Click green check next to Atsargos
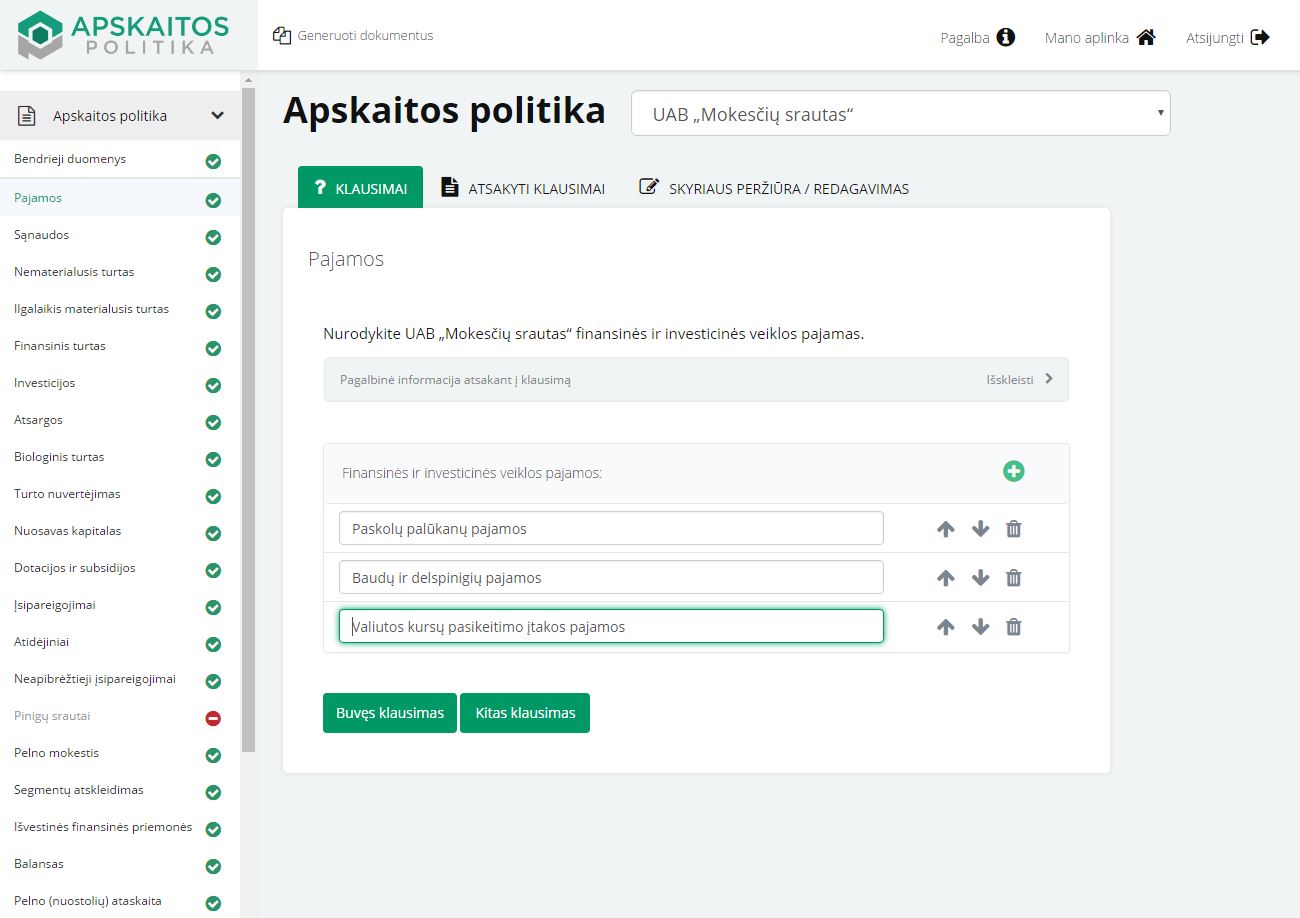The height and width of the screenshot is (918, 1300). [213, 422]
